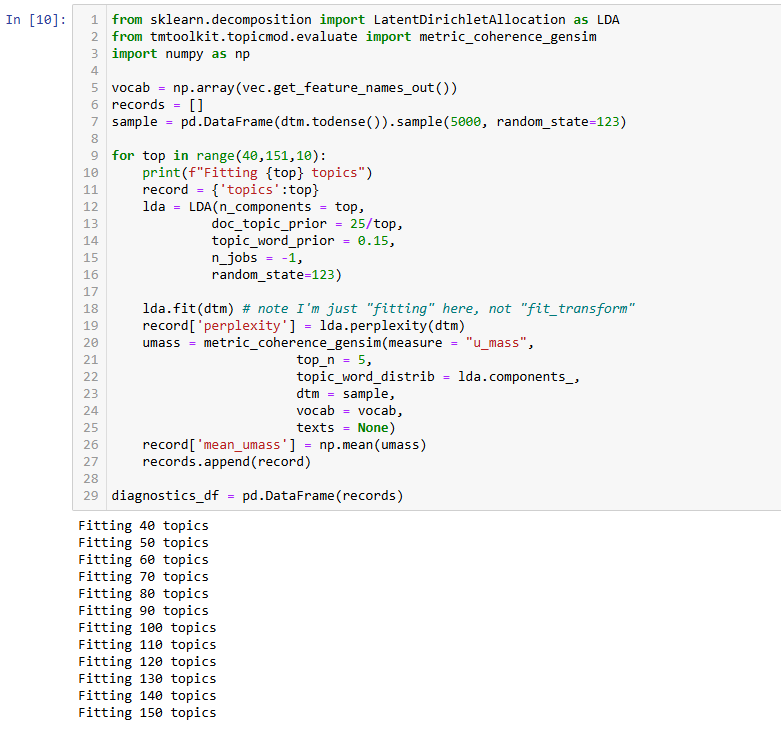
Task: Click output line 'Fitting 80 topics'
Action: pyautogui.click(x=143, y=593)
